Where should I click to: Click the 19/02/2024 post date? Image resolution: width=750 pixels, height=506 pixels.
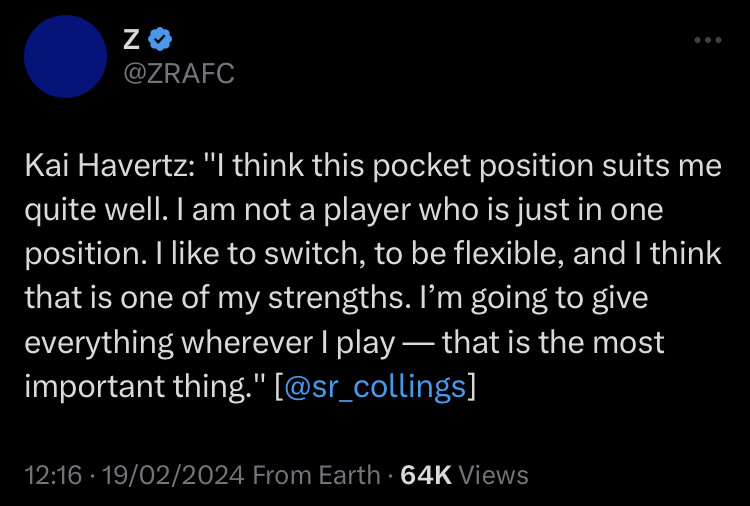coord(171,475)
